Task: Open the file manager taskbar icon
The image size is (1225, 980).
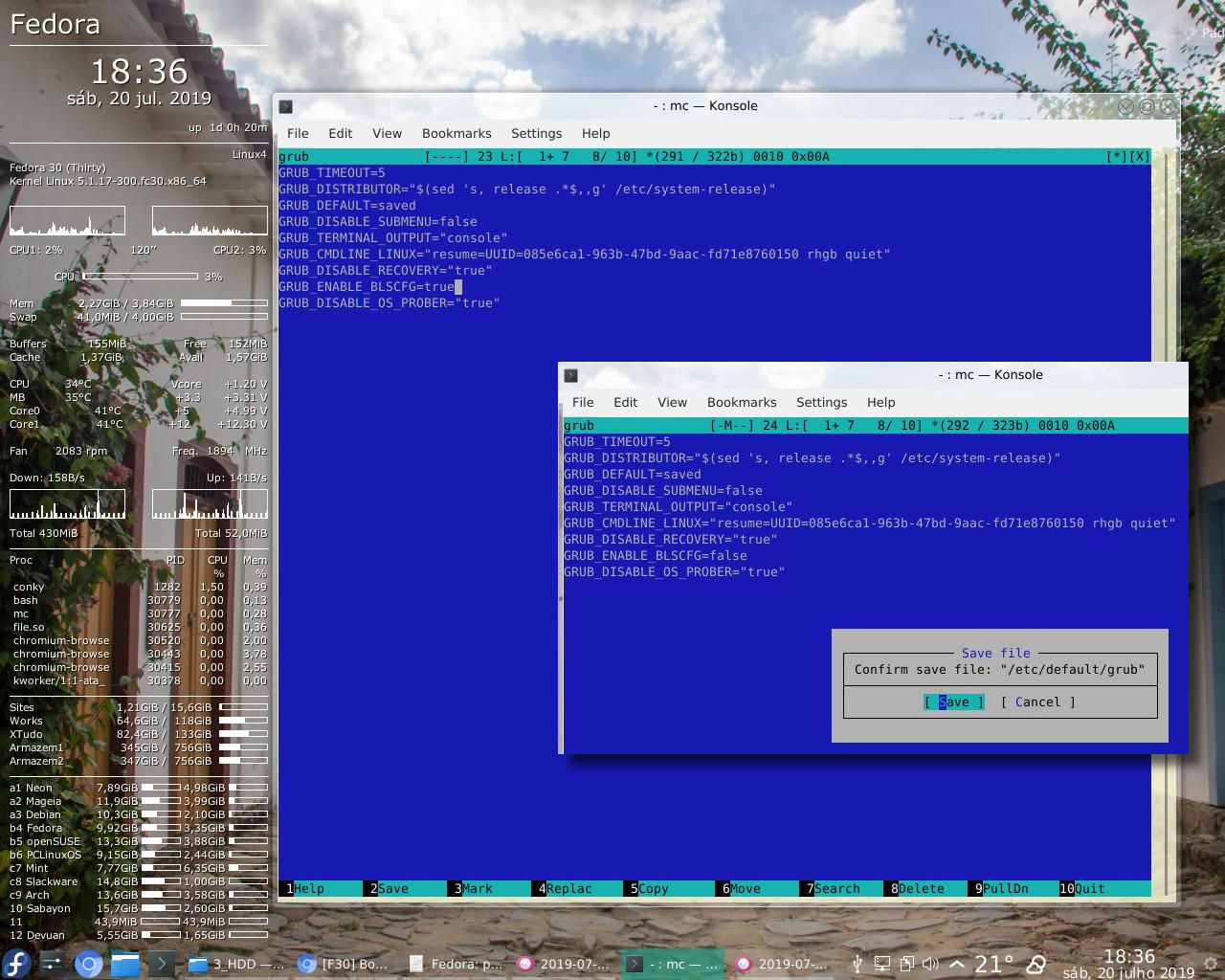Action: 125,964
